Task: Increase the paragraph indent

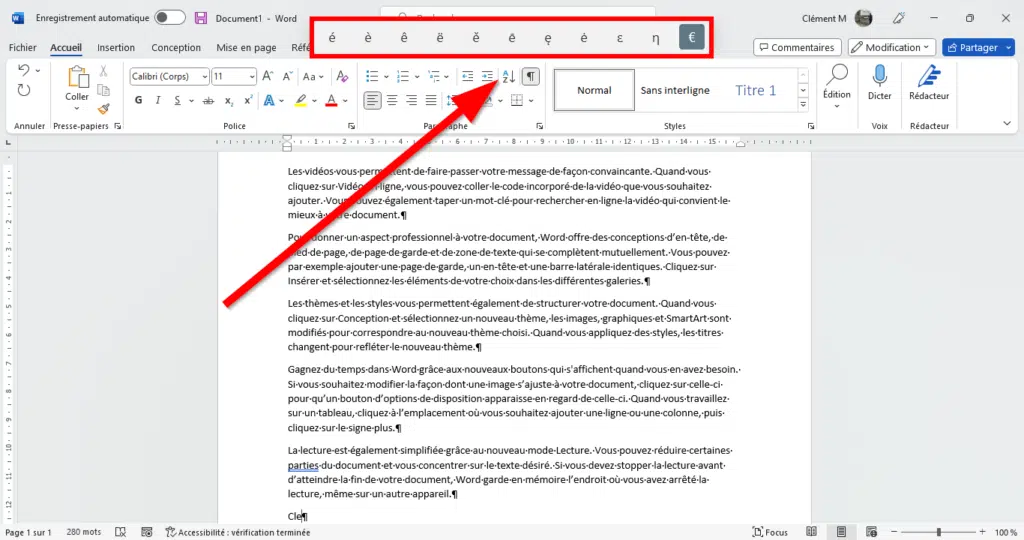Action: [487, 76]
